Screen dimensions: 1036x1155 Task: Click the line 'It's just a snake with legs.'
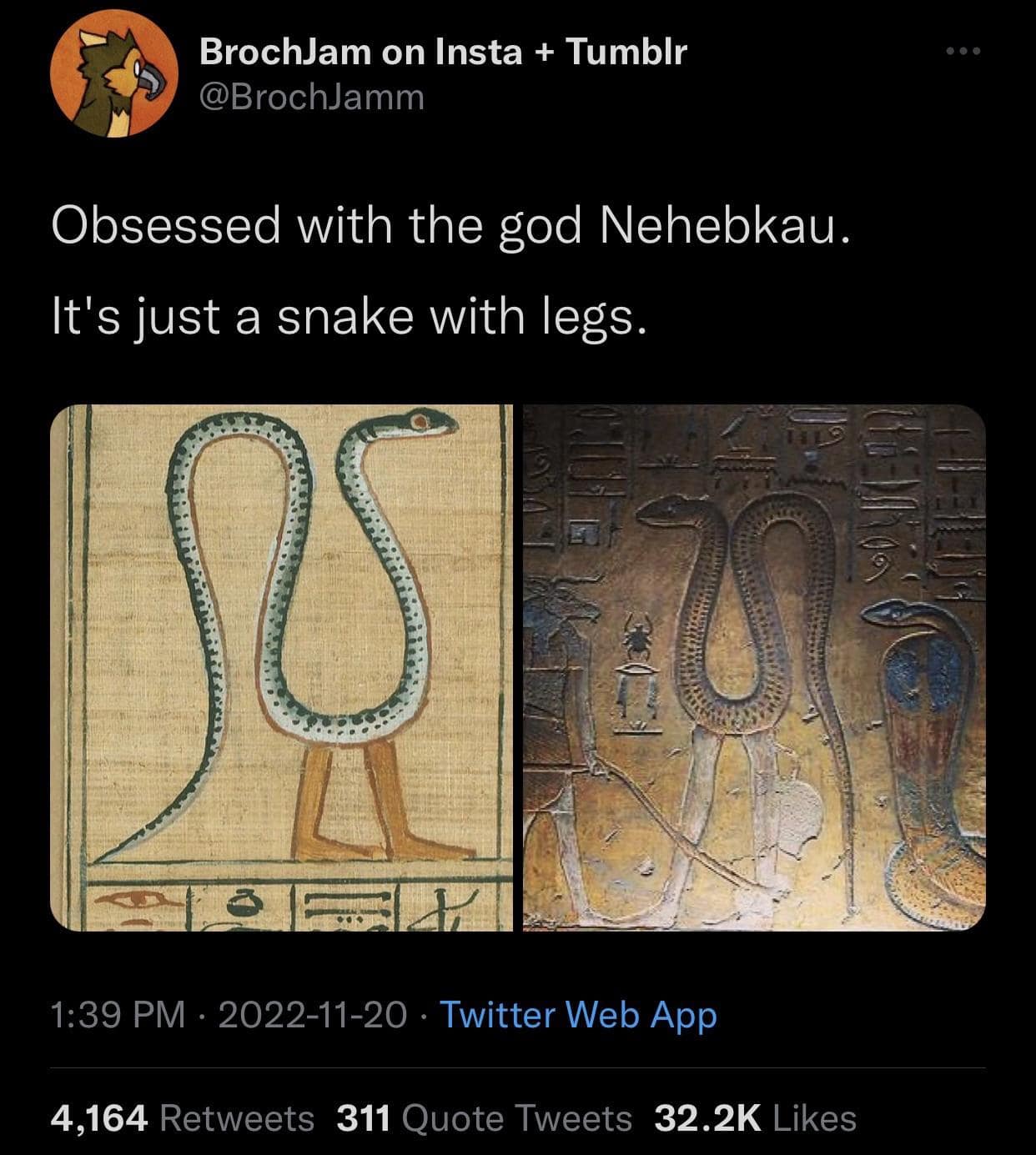point(350,317)
